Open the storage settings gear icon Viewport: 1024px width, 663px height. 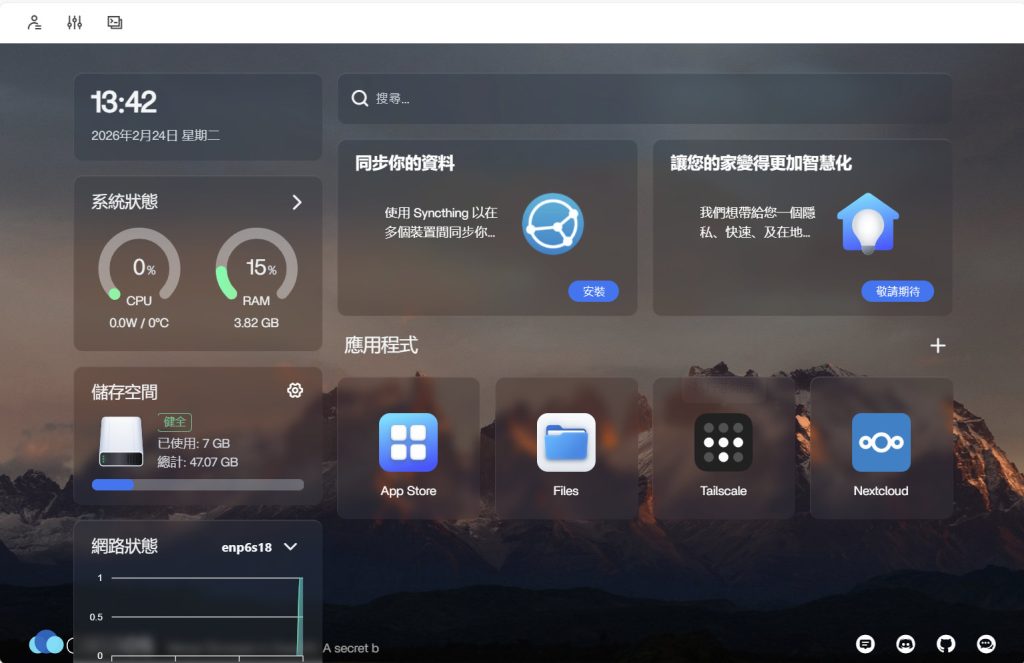click(x=295, y=391)
